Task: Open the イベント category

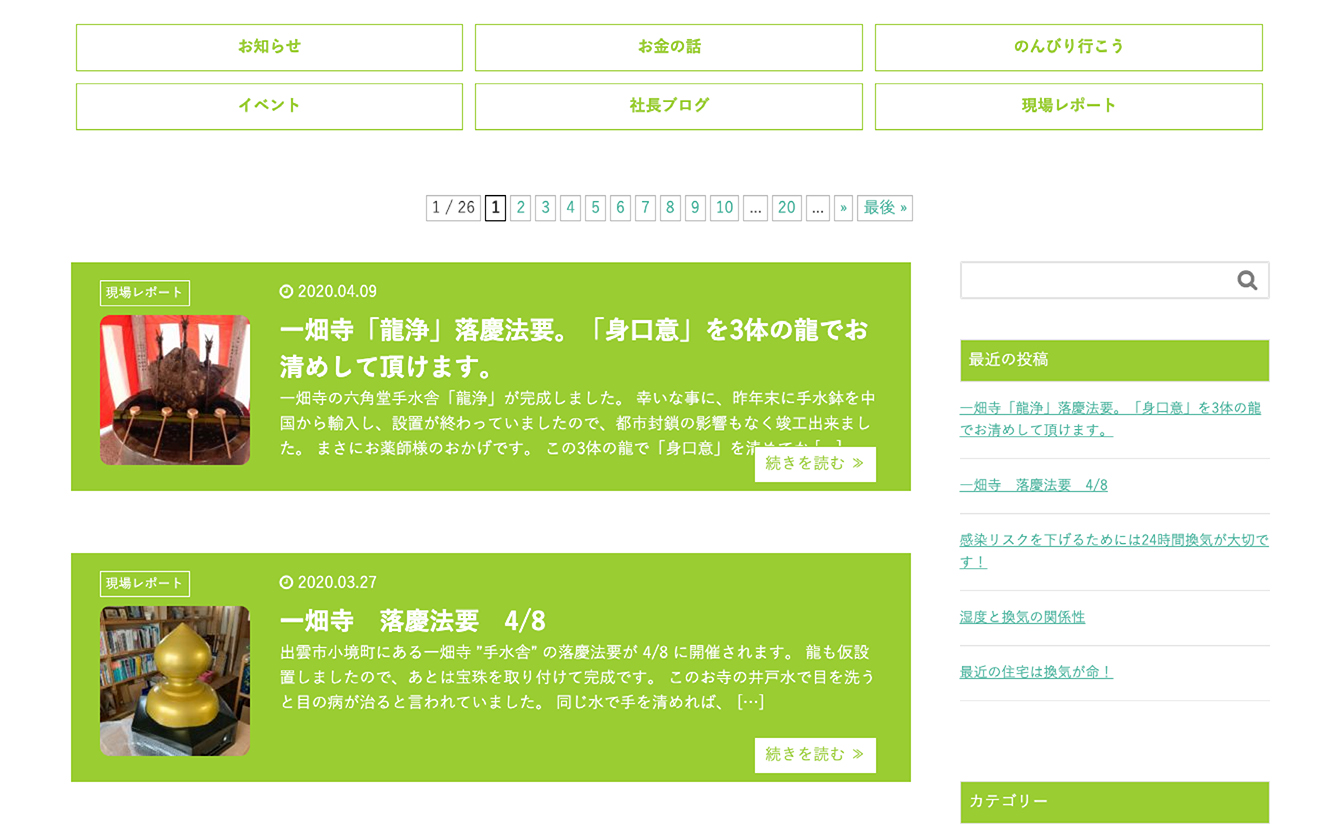Action: (269, 106)
